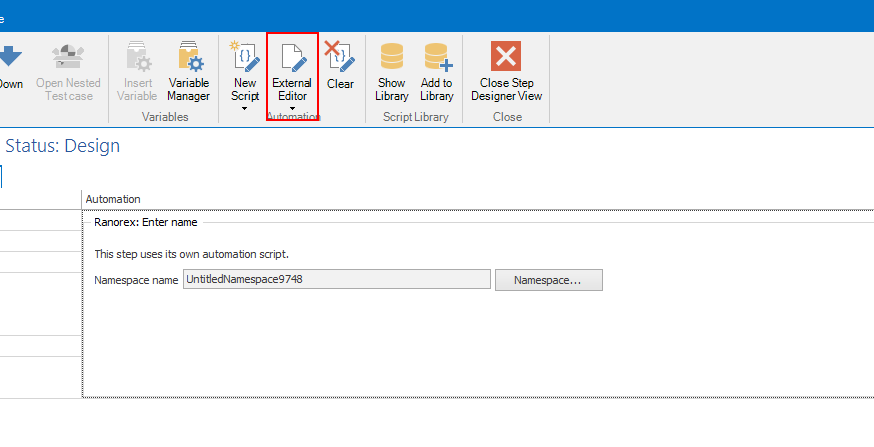Click the 'Ranorex: Enter name' group title

[145, 223]
